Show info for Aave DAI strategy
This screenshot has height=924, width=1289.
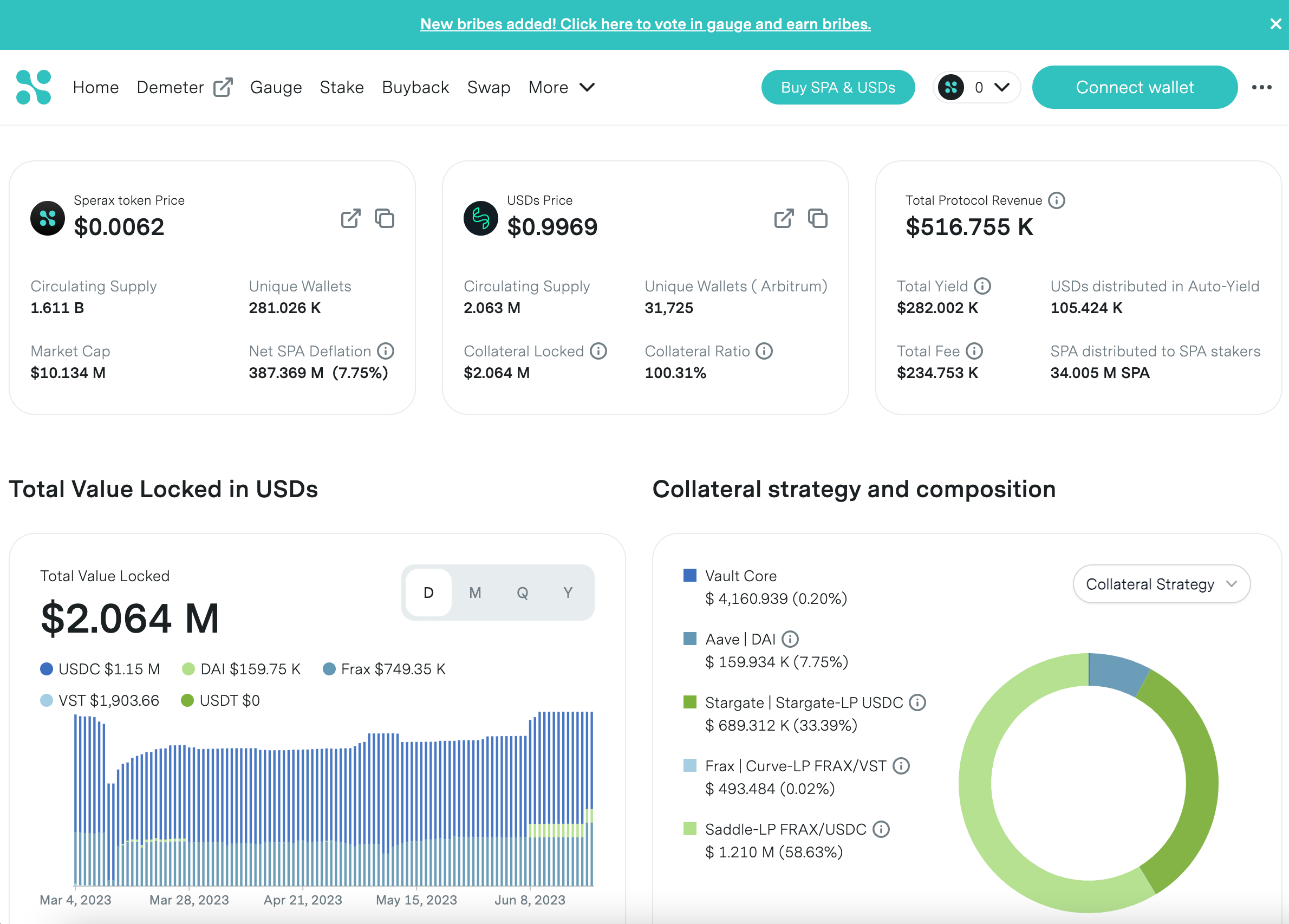[790, 639]
